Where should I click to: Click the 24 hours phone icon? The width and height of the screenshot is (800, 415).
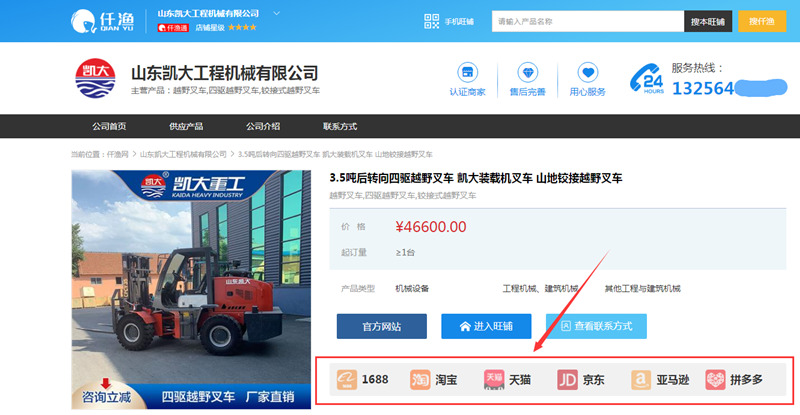tap(646, 79)
